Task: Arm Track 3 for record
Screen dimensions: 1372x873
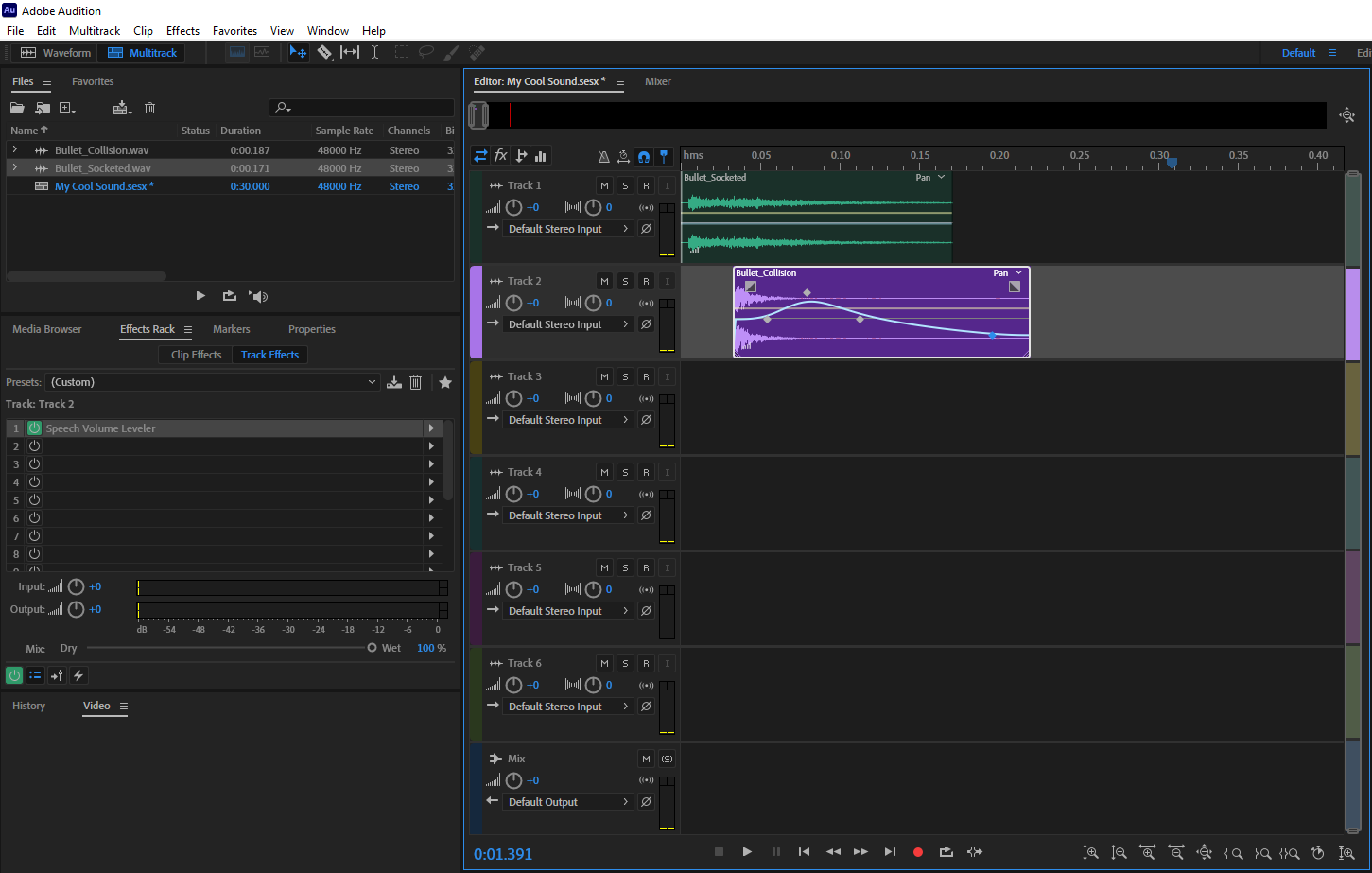Action: point(646,376)
